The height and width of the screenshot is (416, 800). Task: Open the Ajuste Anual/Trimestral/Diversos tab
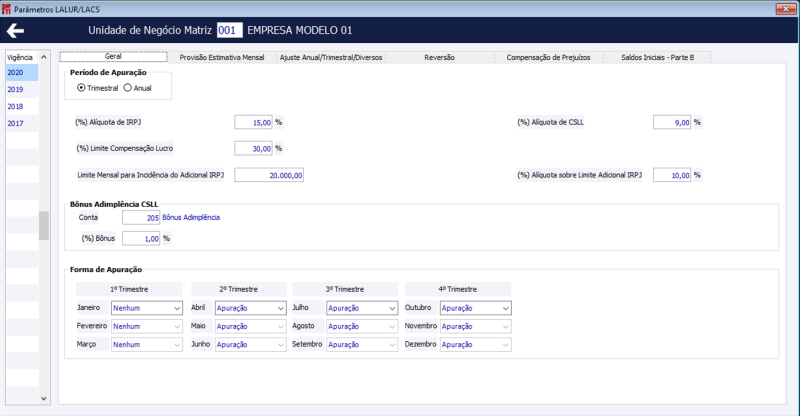tap(331, 57)
